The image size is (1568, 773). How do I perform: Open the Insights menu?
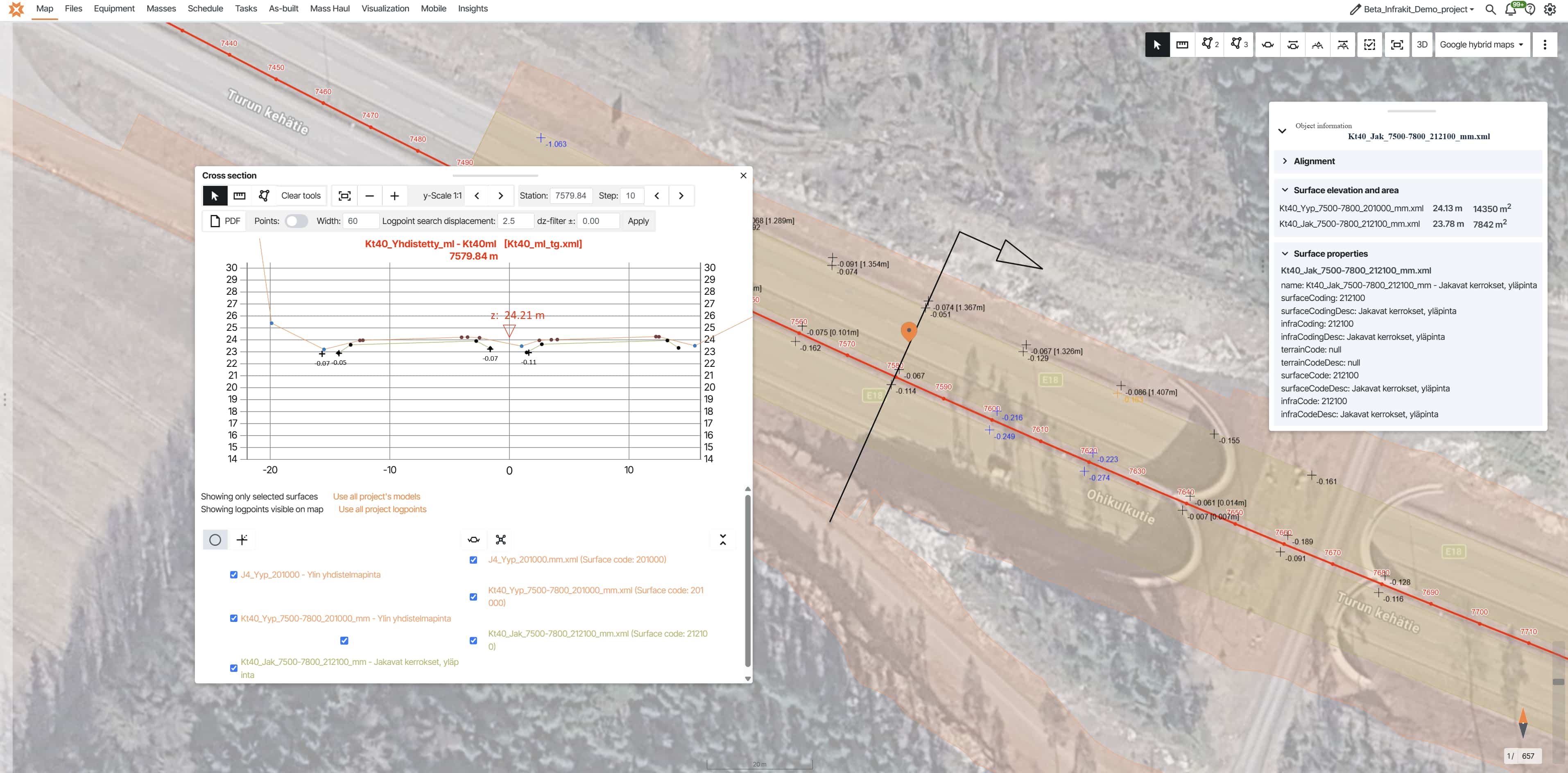(473, 9)
